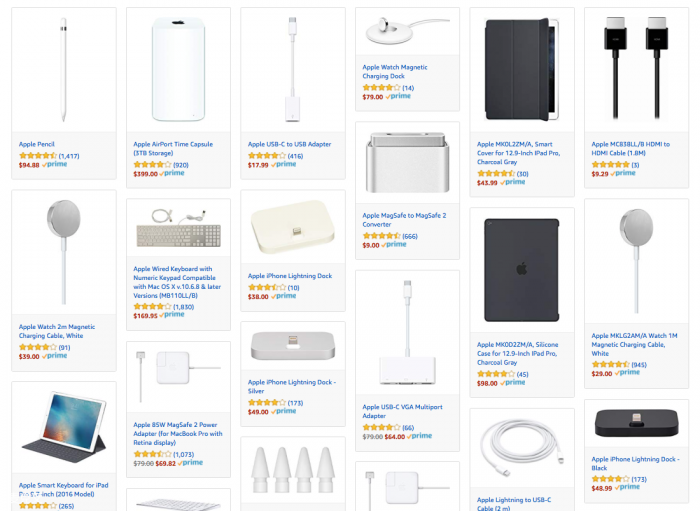Click the wired keyboard product thumbnail
Image resolution: width=700 pixels, height=511 pixels.
point(178,230)
